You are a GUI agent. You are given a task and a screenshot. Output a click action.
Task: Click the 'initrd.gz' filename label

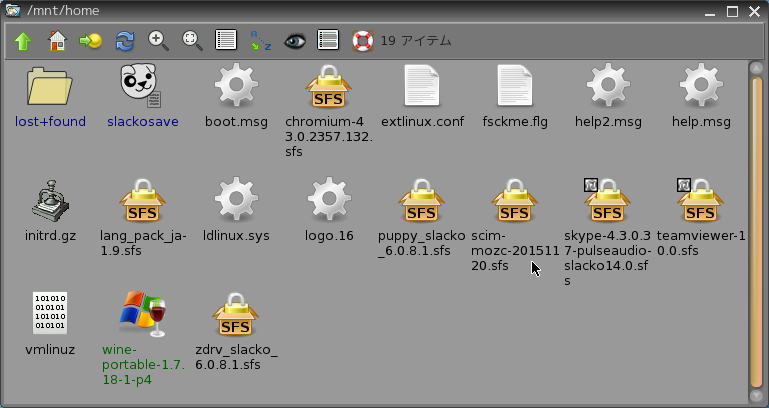50,236
